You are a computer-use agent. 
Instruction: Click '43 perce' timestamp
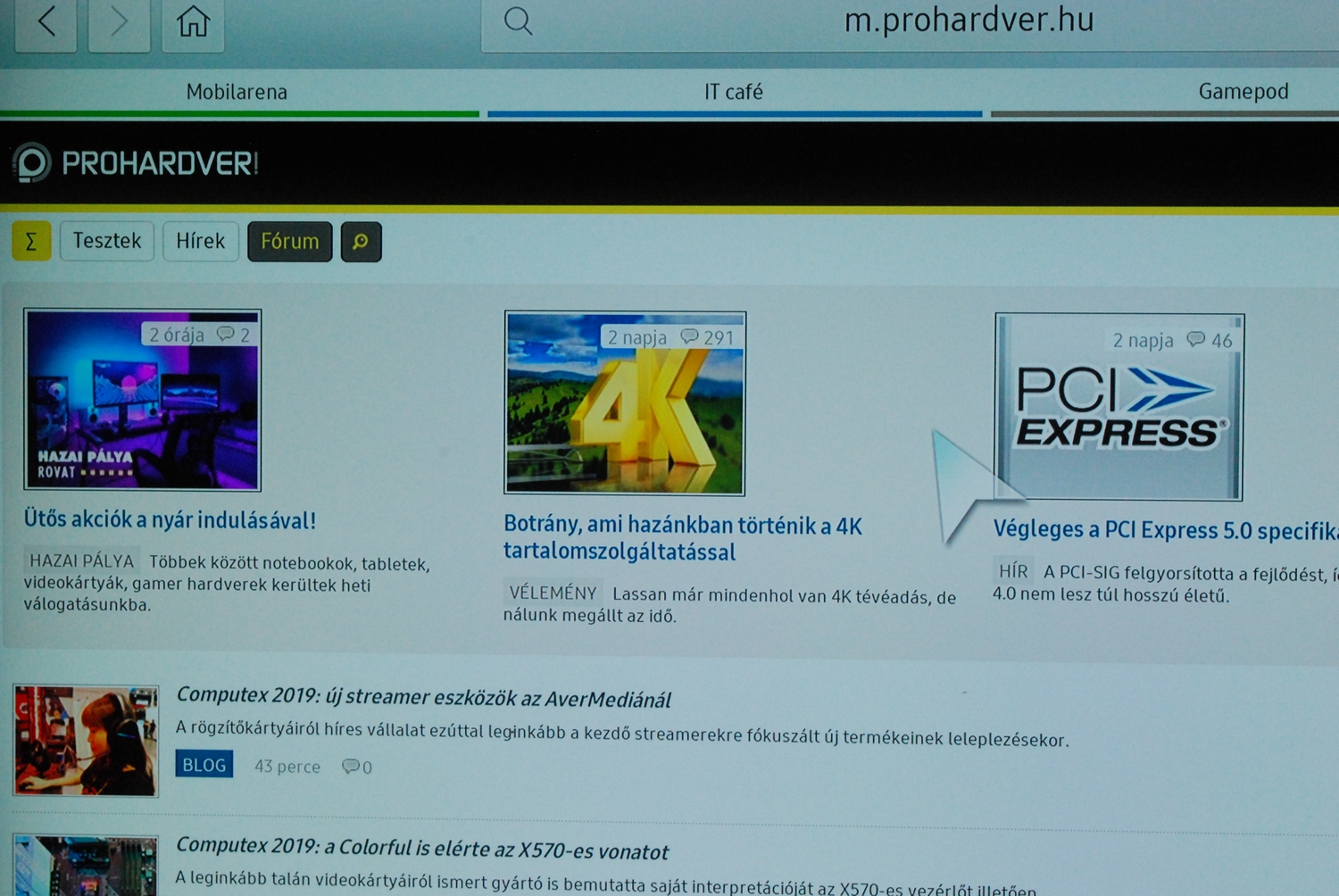[x=287, y=767]
